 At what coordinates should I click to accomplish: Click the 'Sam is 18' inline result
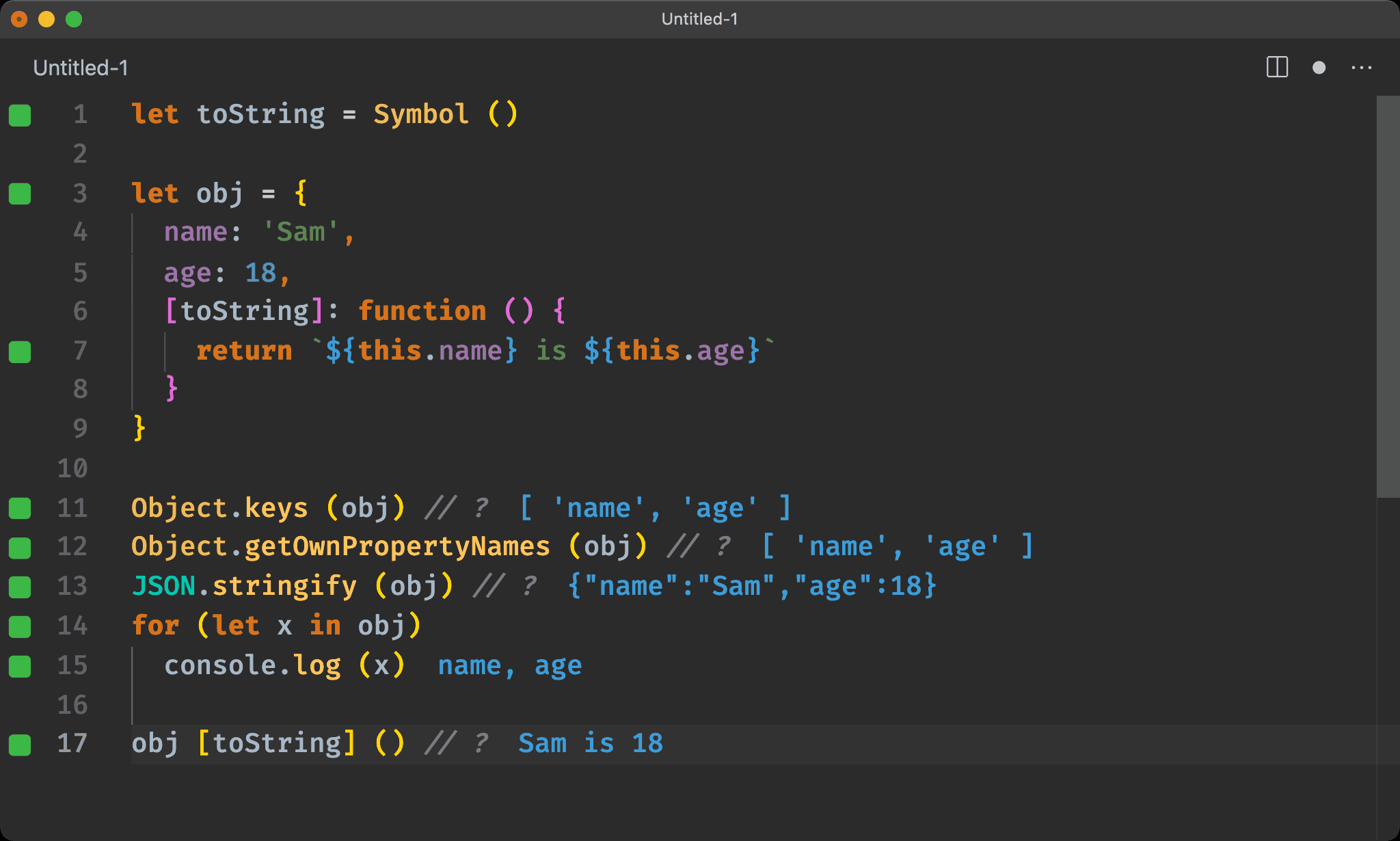coord(590,743)
